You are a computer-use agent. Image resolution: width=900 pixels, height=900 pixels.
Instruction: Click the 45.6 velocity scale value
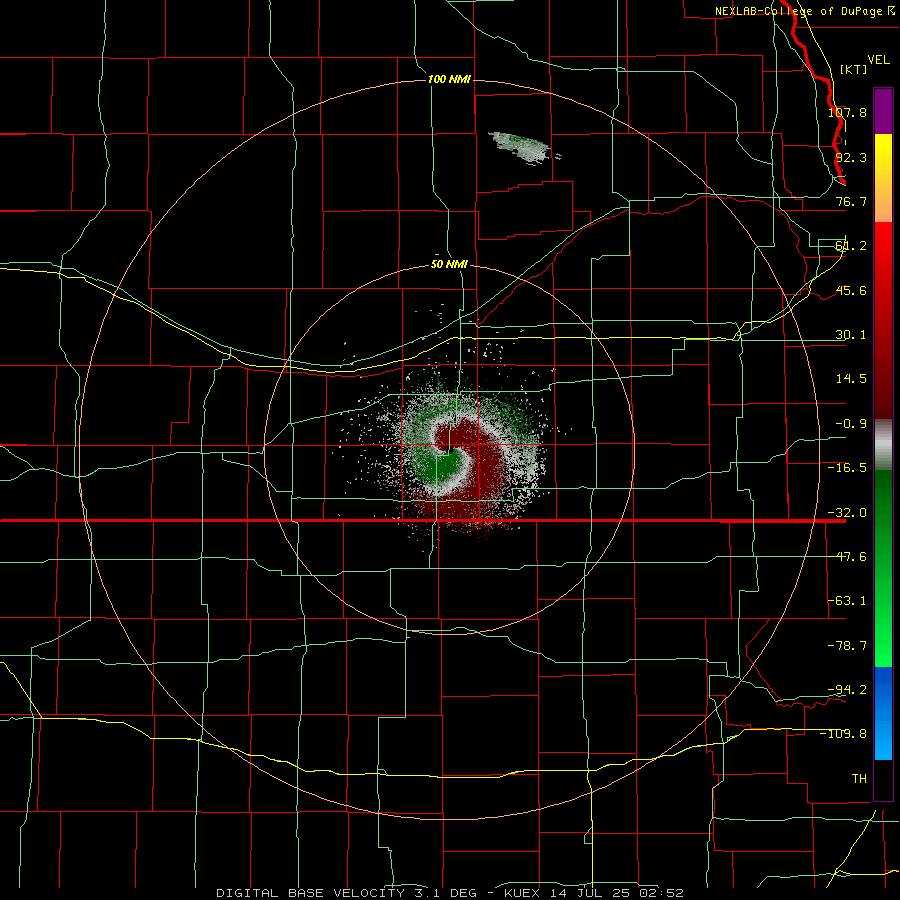coord(851,290)
